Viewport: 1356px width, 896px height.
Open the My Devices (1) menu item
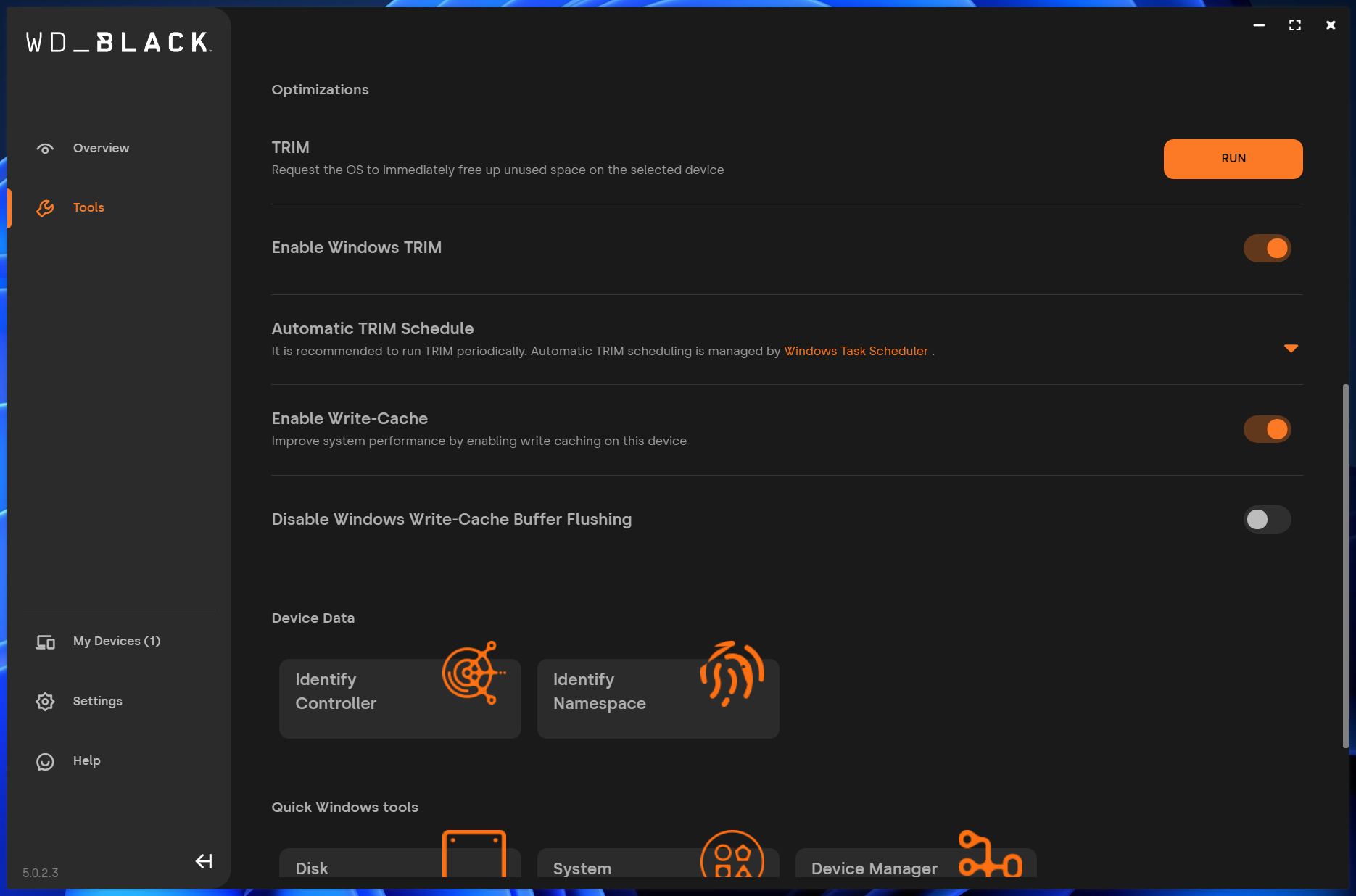[x=117, y=642]
